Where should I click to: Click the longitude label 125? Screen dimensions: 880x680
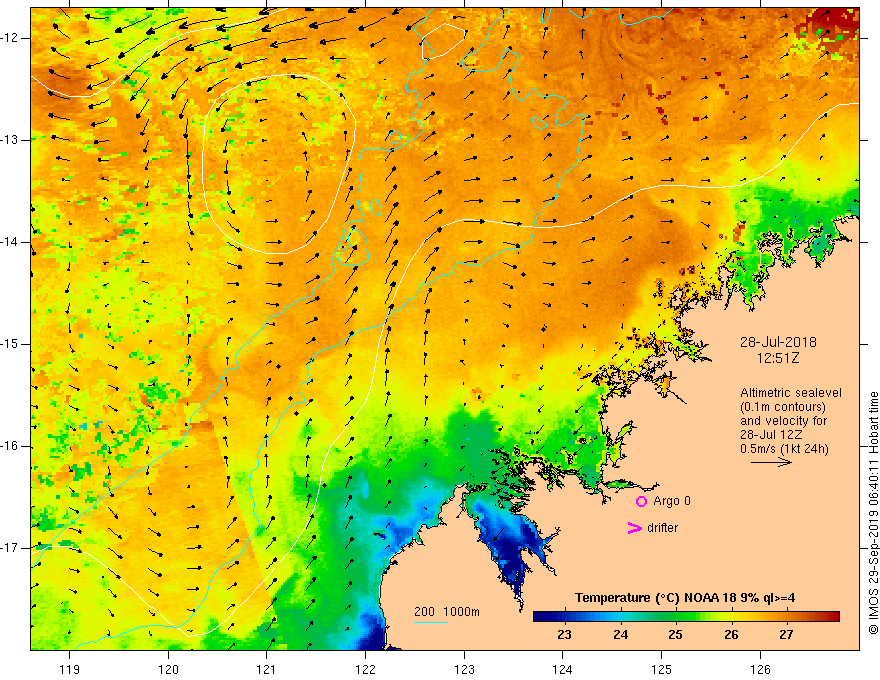(662, 669)
